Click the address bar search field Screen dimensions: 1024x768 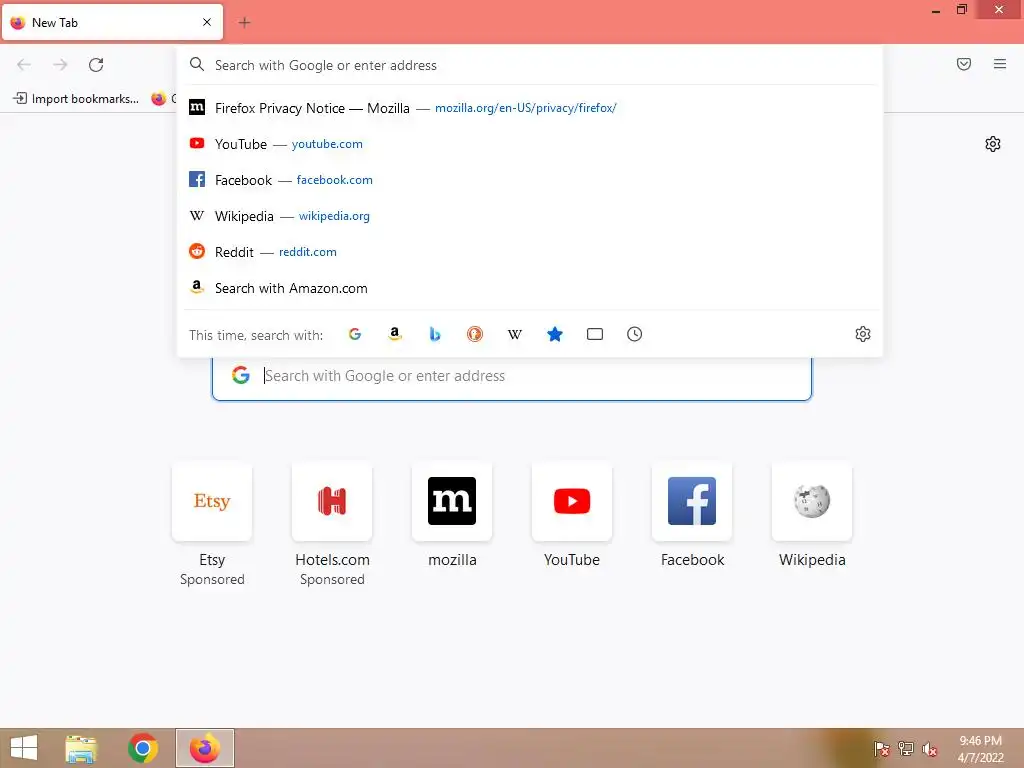[x=530, y=65]
